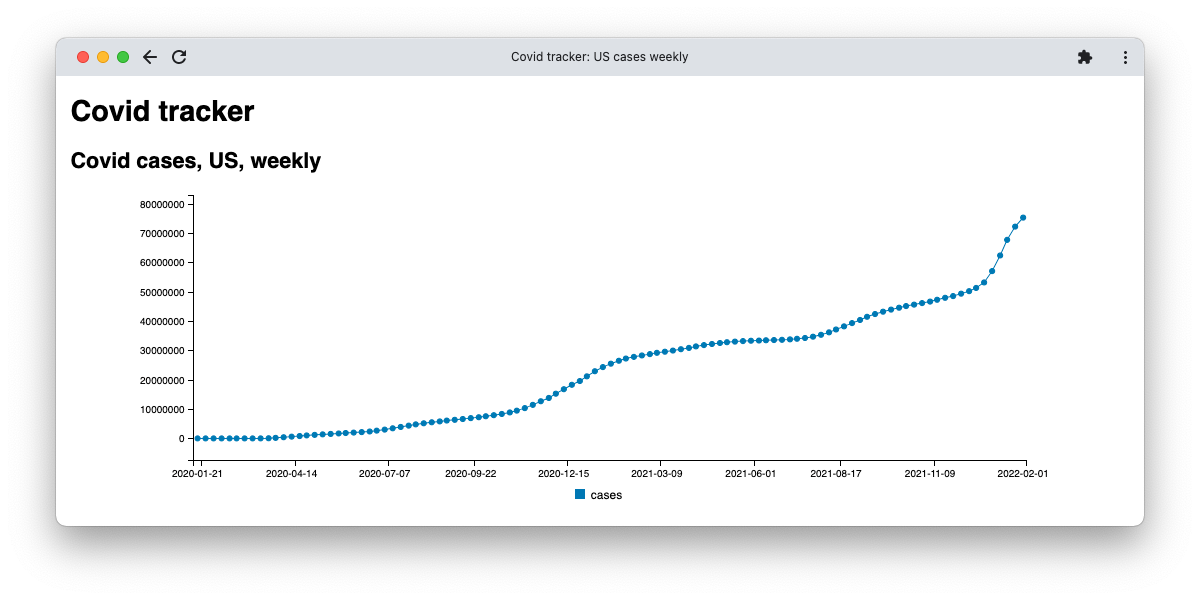
Task: Select the final, highest data point on the chart
Action: (1023, 217)
